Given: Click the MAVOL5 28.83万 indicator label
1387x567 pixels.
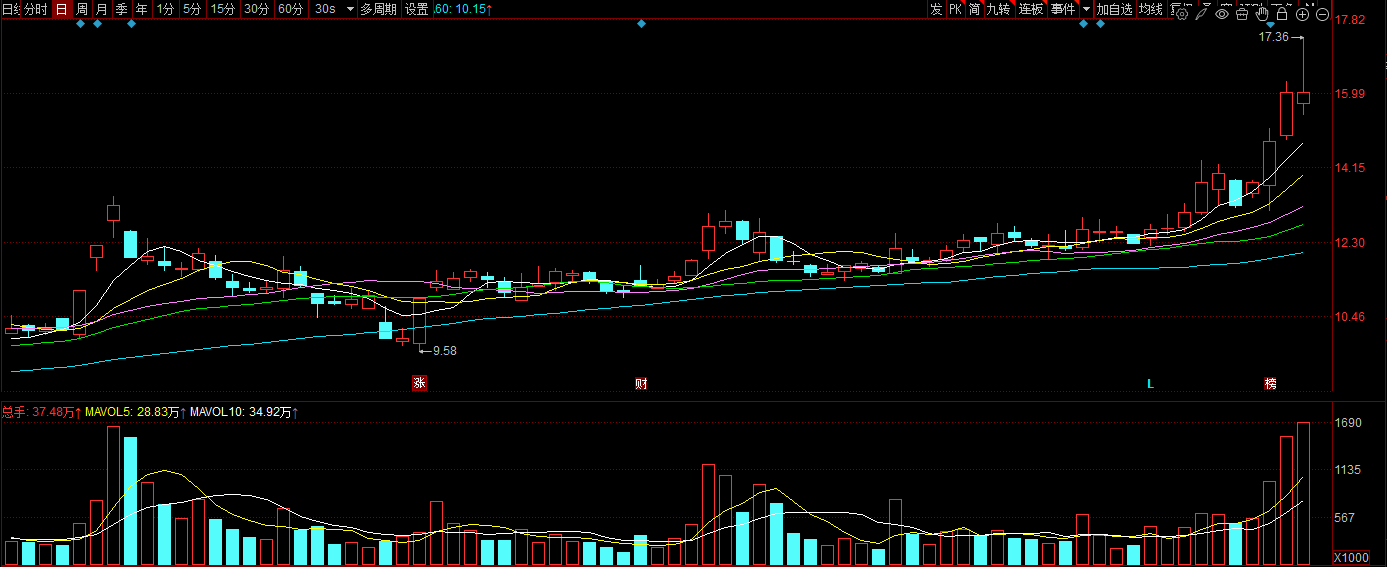Looking at the screenshot, I should (135, 411).
